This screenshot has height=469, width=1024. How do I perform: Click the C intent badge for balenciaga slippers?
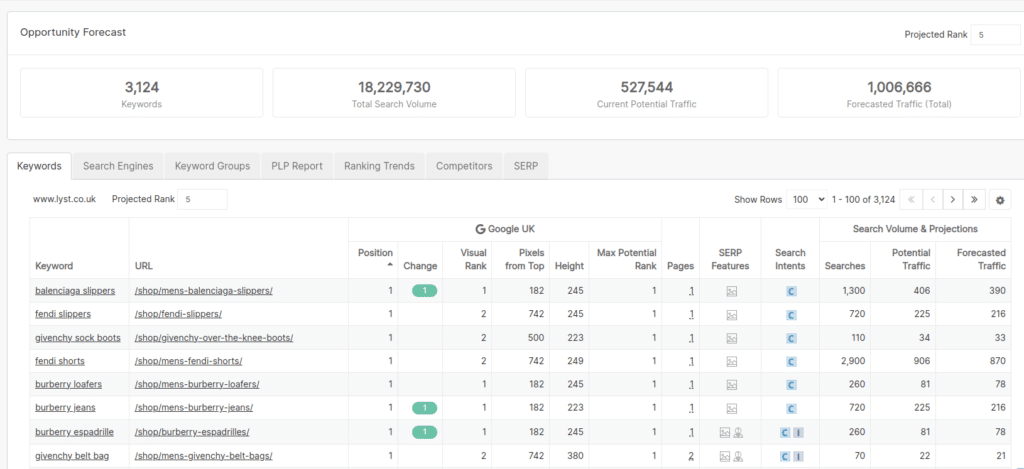tap(791, 291)
